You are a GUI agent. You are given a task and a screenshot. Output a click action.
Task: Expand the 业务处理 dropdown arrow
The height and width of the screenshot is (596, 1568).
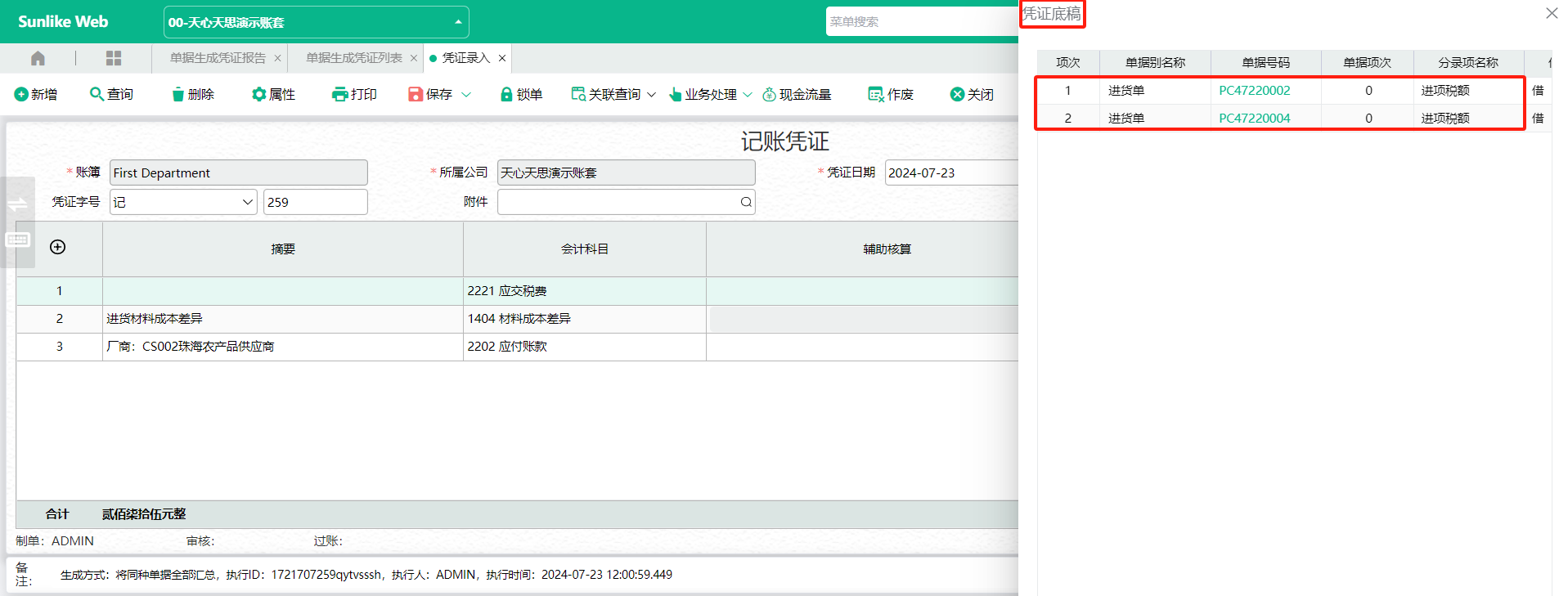point(748,95)
